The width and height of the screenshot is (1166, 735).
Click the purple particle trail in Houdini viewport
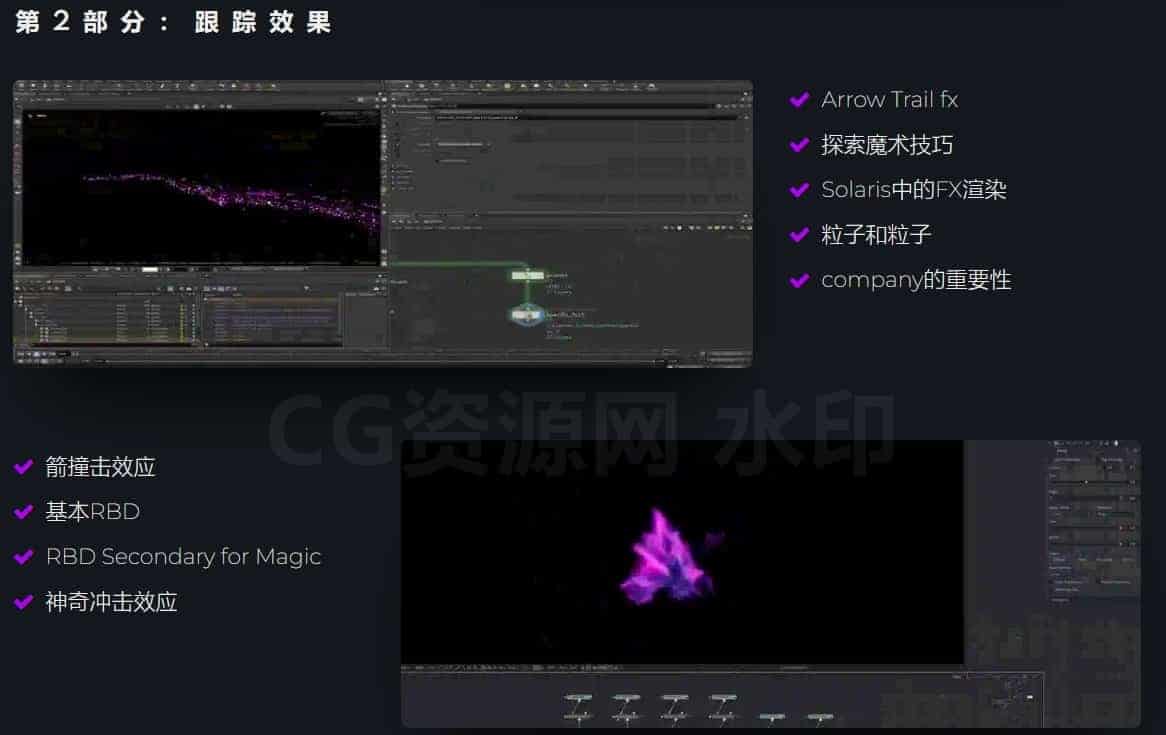click(231, 197)
